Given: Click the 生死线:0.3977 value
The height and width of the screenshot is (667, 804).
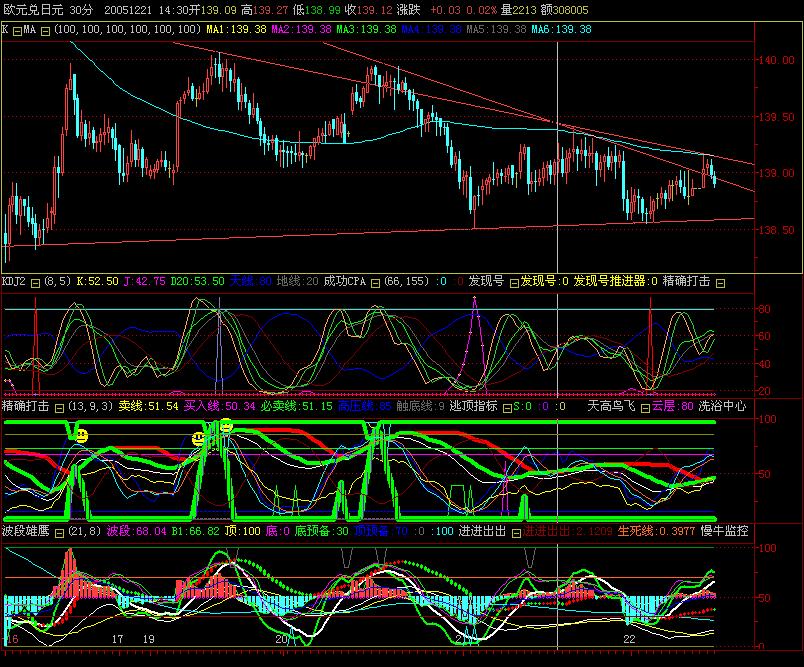Looking at the screenshot, I should pyautogui.click(x=656, y=531).
